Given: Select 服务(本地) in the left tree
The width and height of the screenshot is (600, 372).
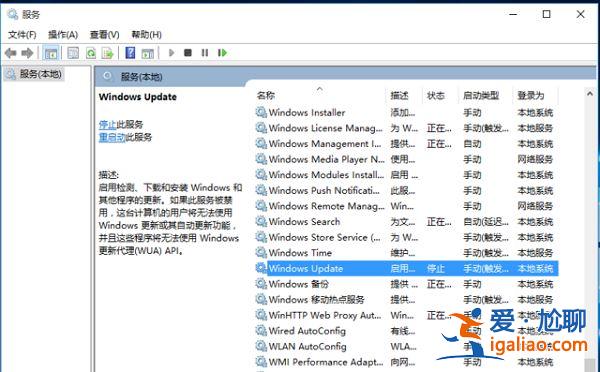Looking at the screenshot, I should [x=41, y=74].
